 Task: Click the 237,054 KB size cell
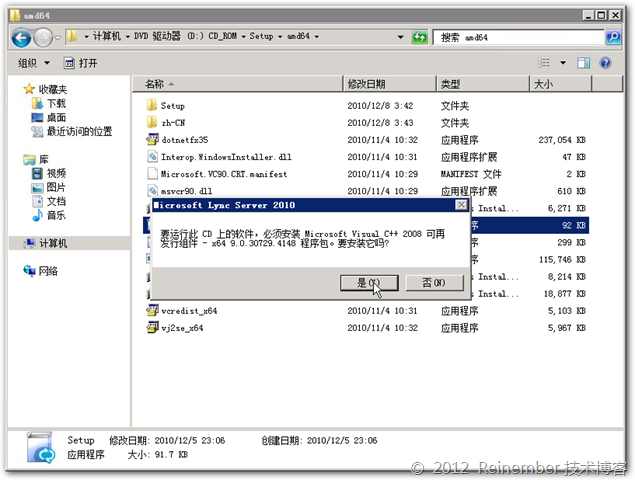click(562, 140)
